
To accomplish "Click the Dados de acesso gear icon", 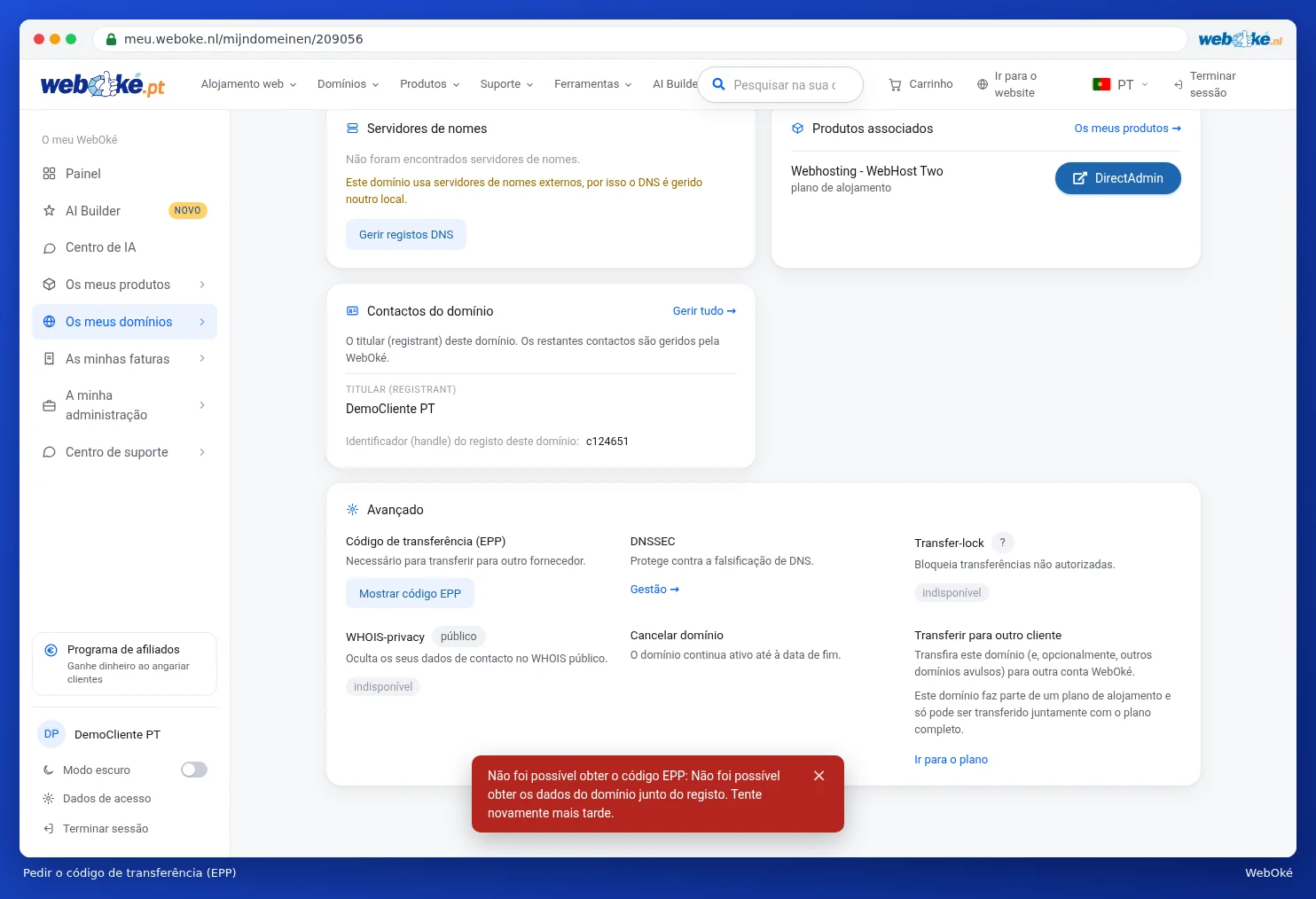I will [x=49, y=799].
